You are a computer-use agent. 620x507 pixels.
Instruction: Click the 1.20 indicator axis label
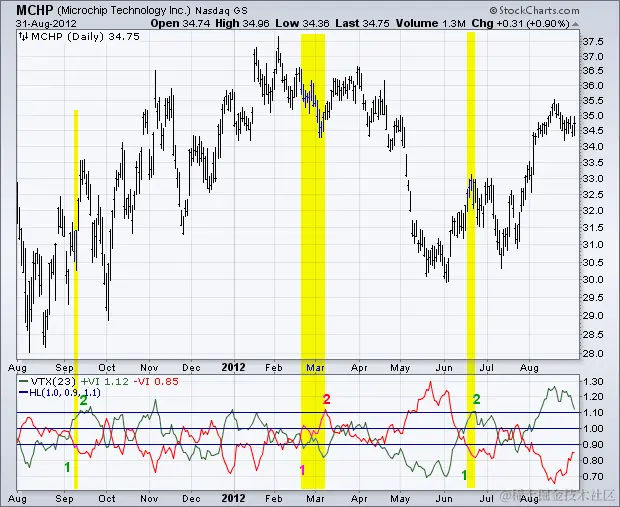click(592, 397)
